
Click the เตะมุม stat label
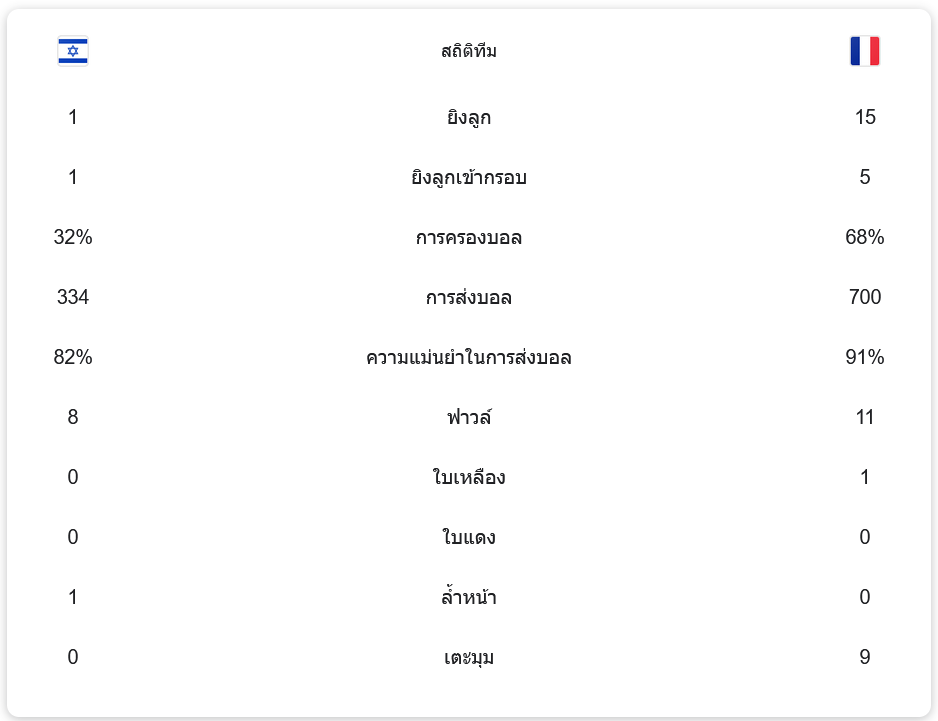pyautogui.click(x=468, y=658)
